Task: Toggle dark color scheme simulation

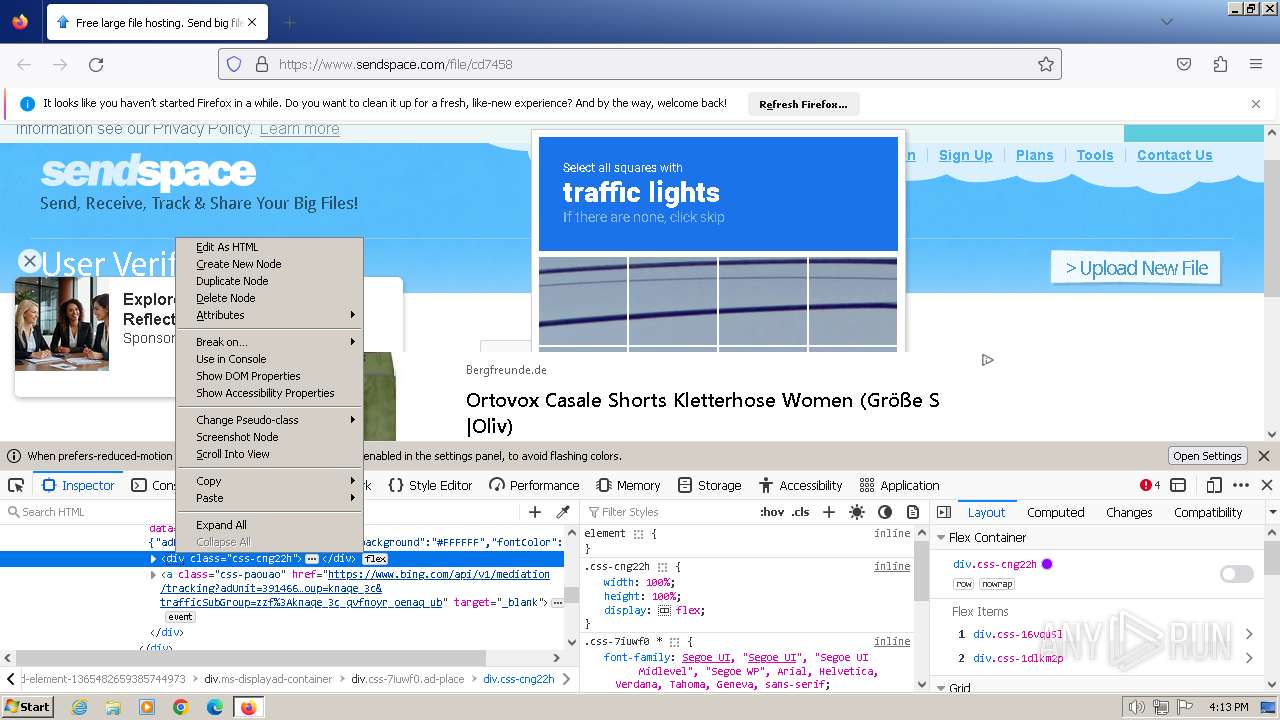Action: (885, 512)
